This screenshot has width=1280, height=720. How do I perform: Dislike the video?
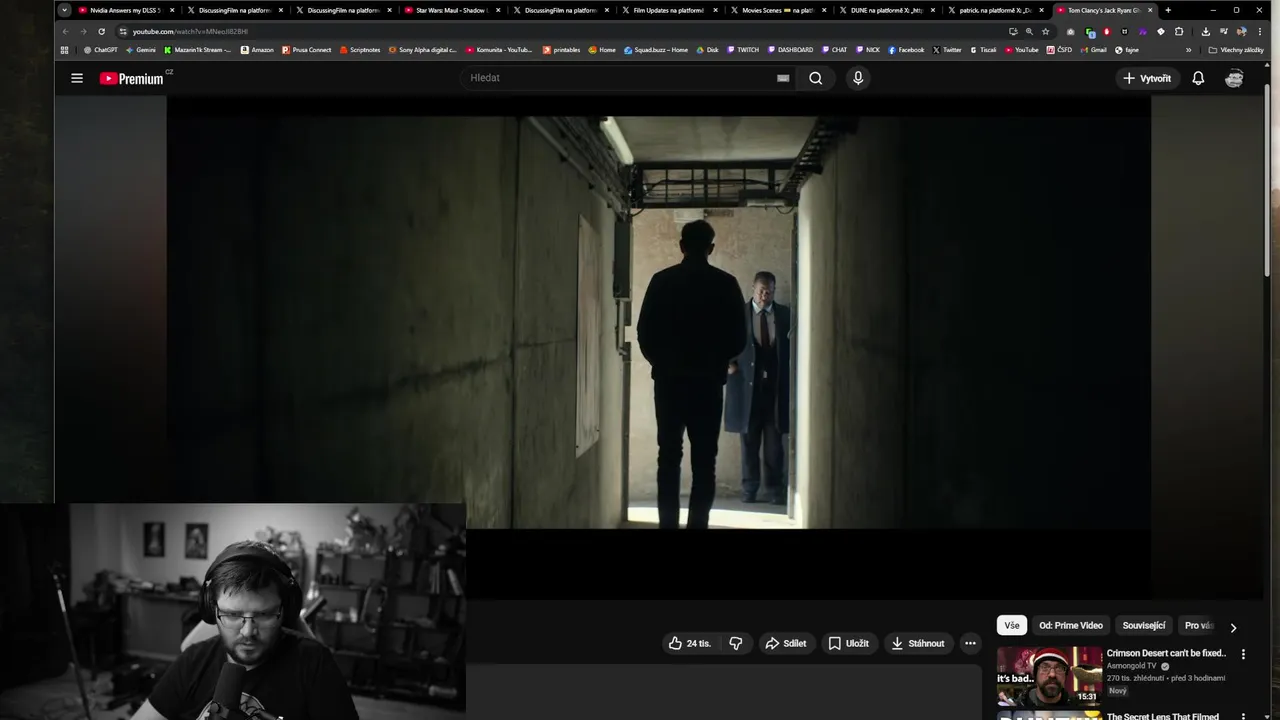pyautogui.click(x=736, y=643)
